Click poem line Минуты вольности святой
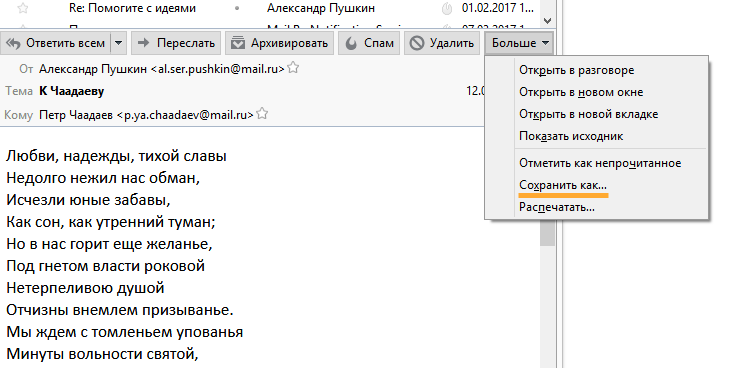 coord(102,354)
